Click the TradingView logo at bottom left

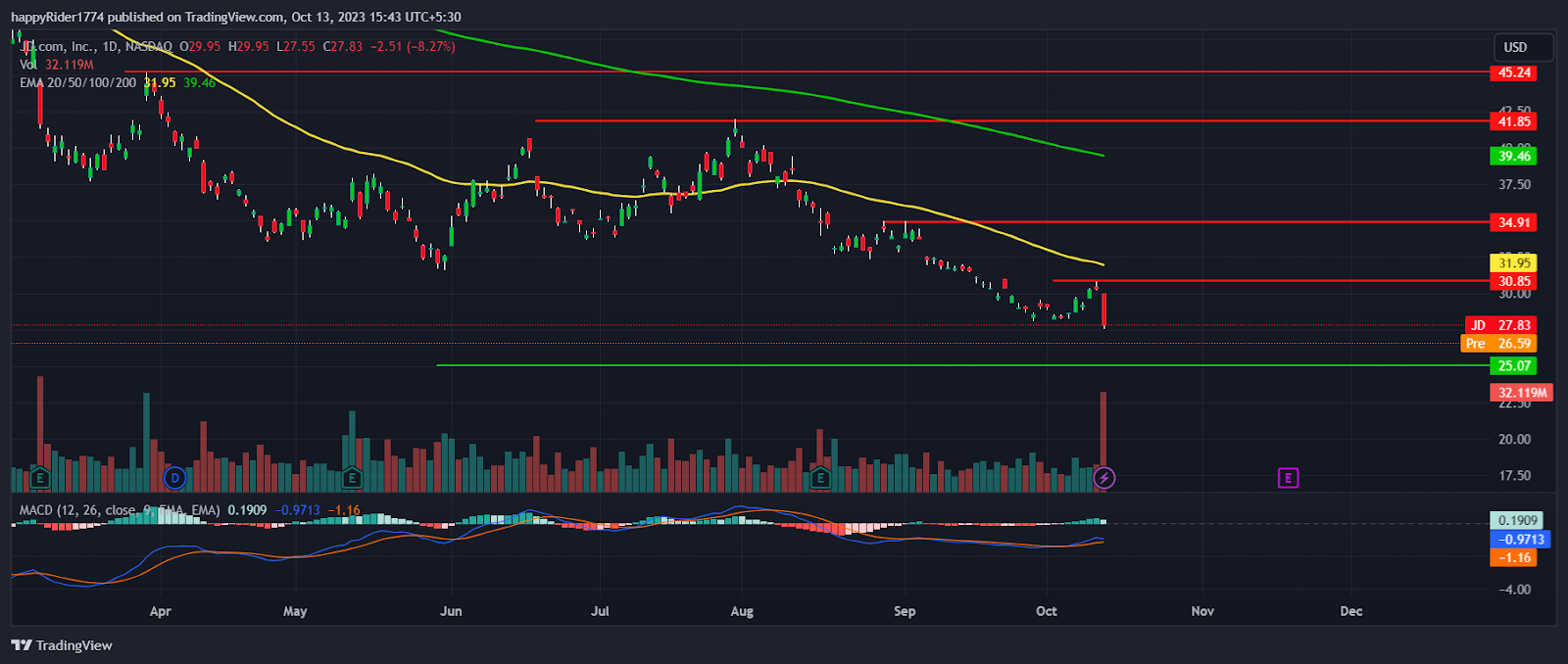pyautogui.click(x=62, y=645)
